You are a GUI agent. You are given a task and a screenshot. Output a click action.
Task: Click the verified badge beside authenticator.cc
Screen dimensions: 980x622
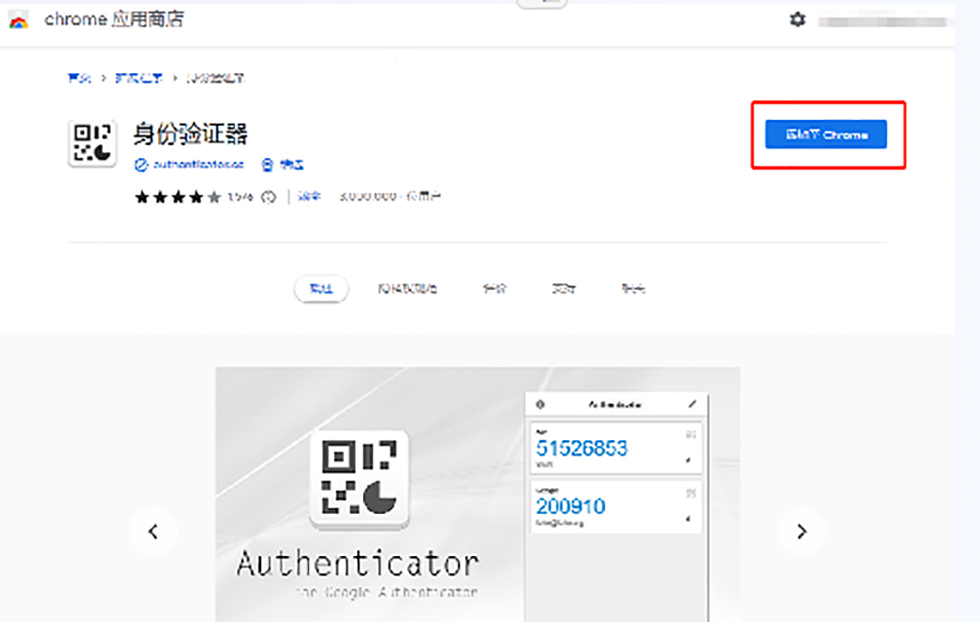click(x=141, y=165)
